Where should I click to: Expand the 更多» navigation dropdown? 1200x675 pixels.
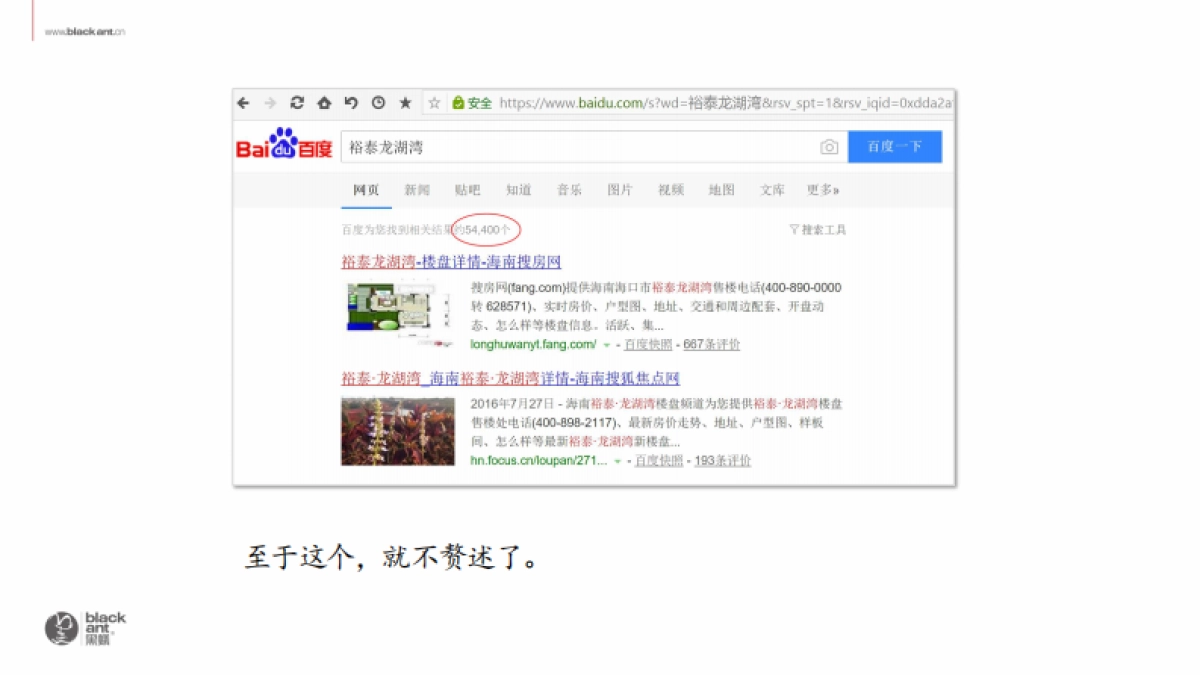point(822,190)
